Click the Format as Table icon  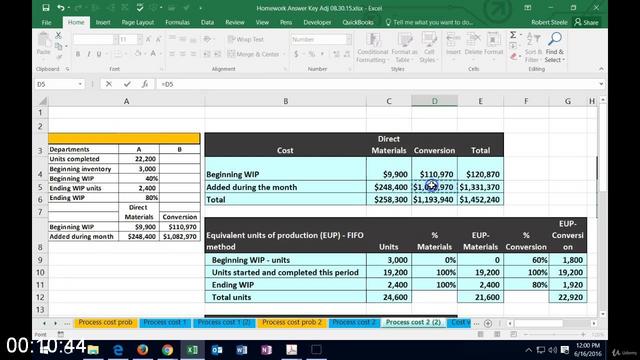pos(404,48)
